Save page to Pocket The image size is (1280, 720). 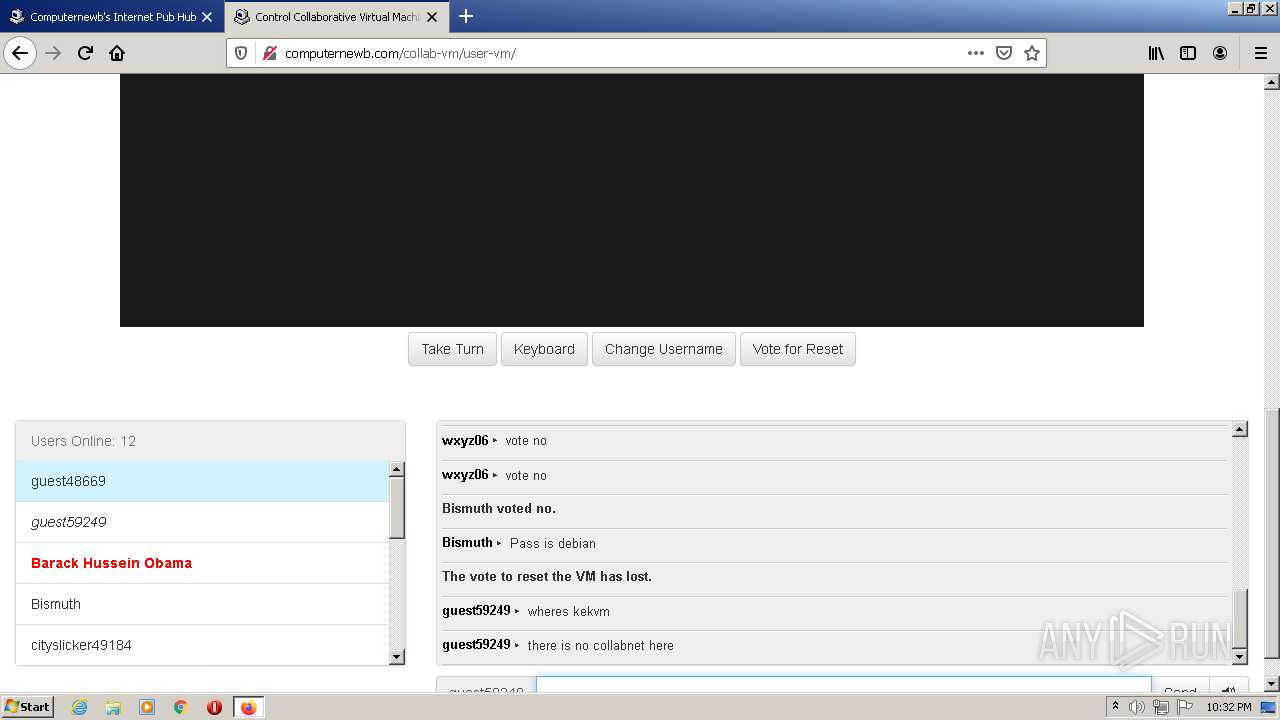[1004, 53]
